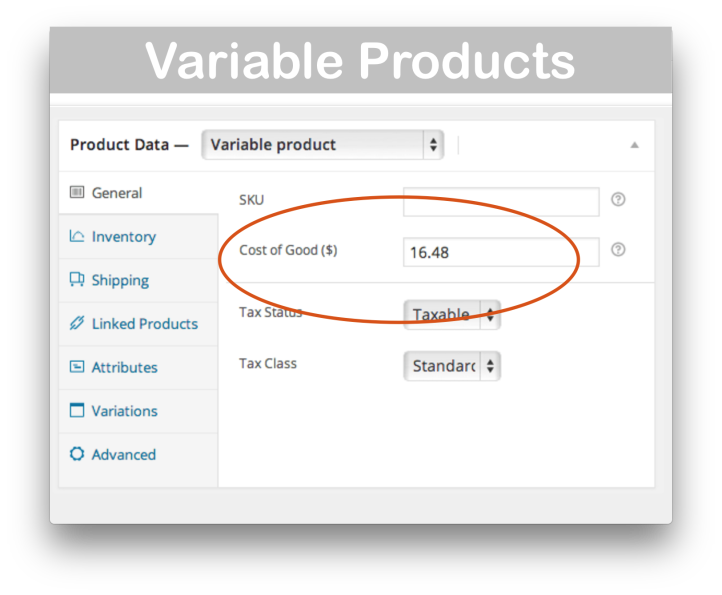The height and width of the screenshot is (595, 722).
Task: Open the Tax Class dropdown
Action: pos(451,366)
